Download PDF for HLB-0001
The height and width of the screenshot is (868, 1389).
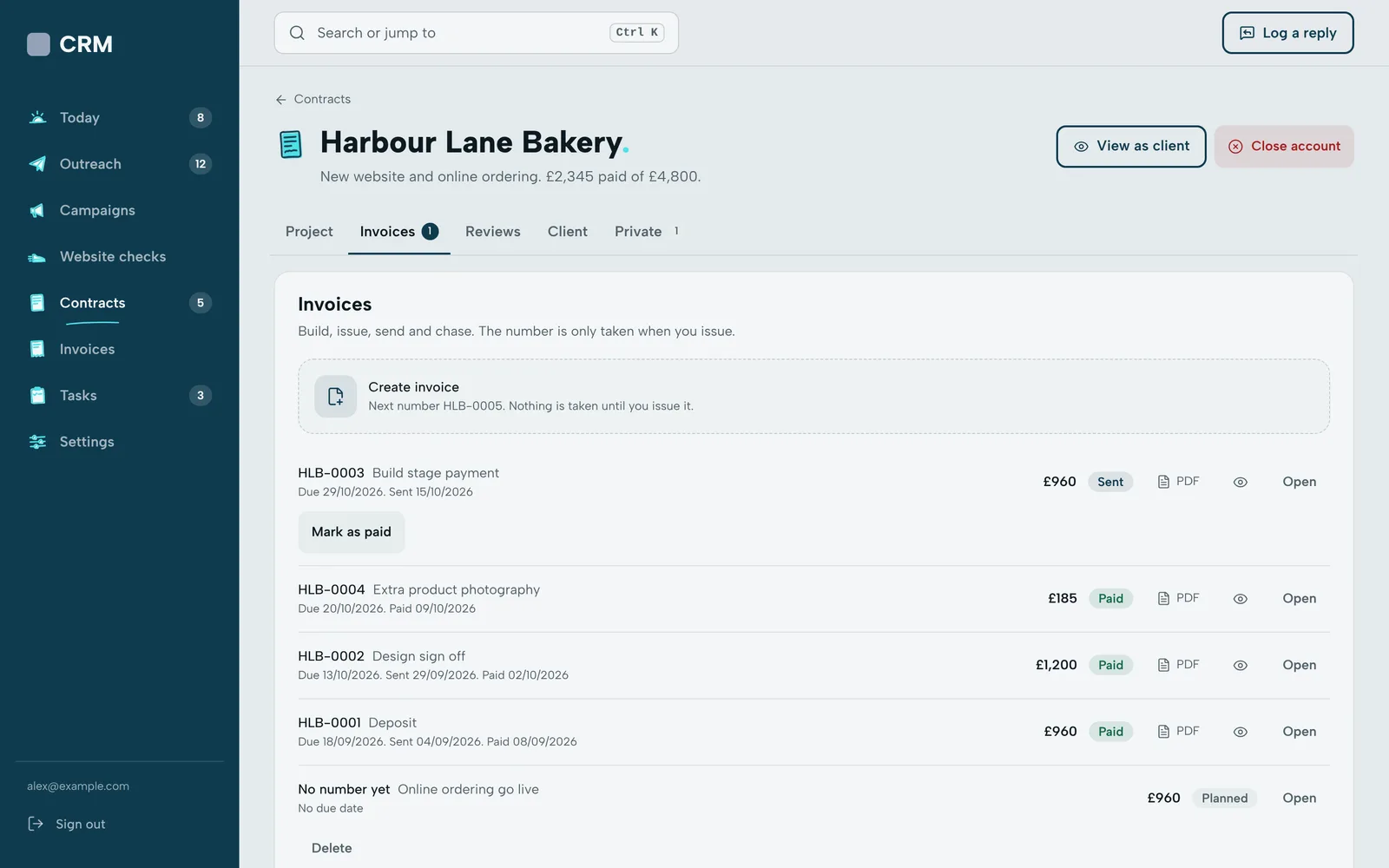(x=1178, y=732)
